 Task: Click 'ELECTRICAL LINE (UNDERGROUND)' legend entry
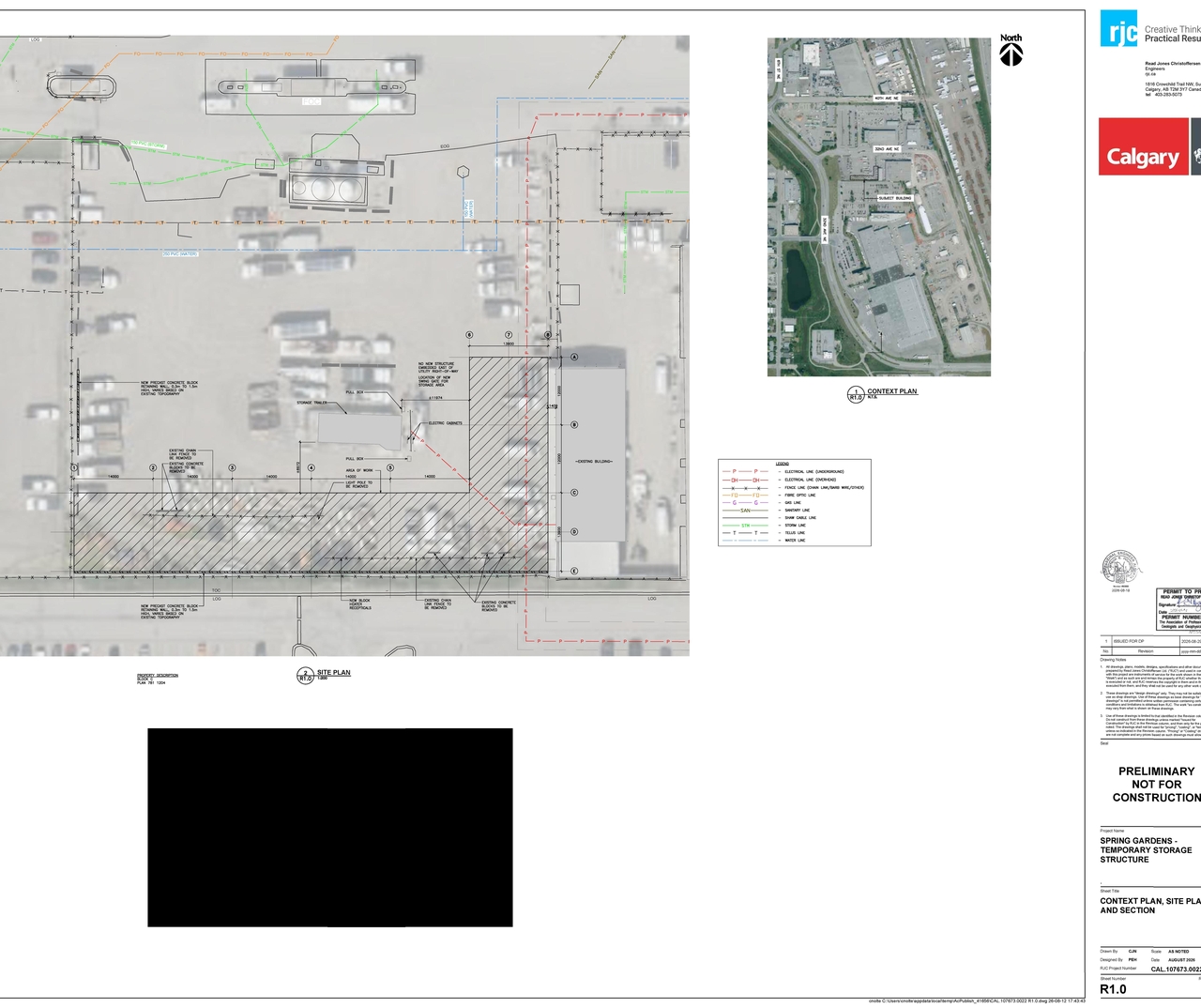click(x=814, y=472)
